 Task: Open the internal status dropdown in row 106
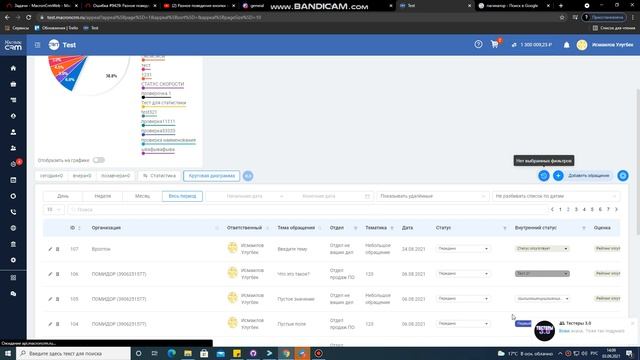tap(542, 273)
